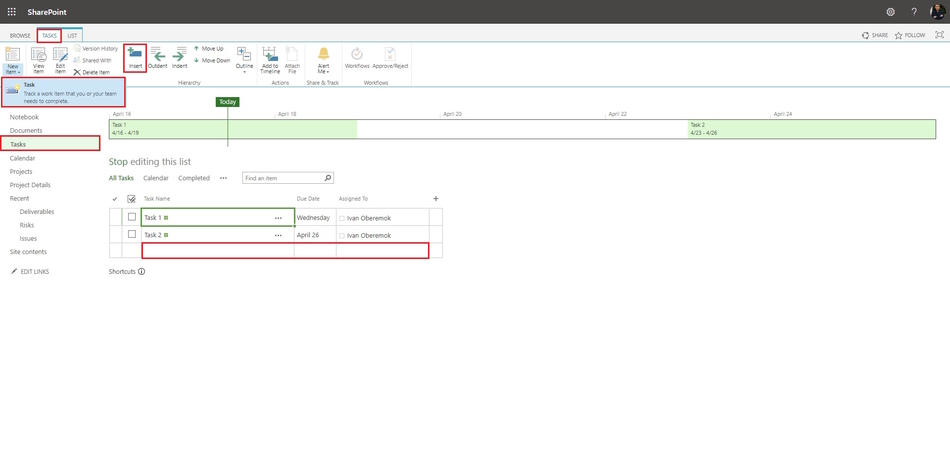Switch to the BROWSE ribbon tab
This screenshot has height=468, width=950.
pyautogui.click(x=20, y=36)
